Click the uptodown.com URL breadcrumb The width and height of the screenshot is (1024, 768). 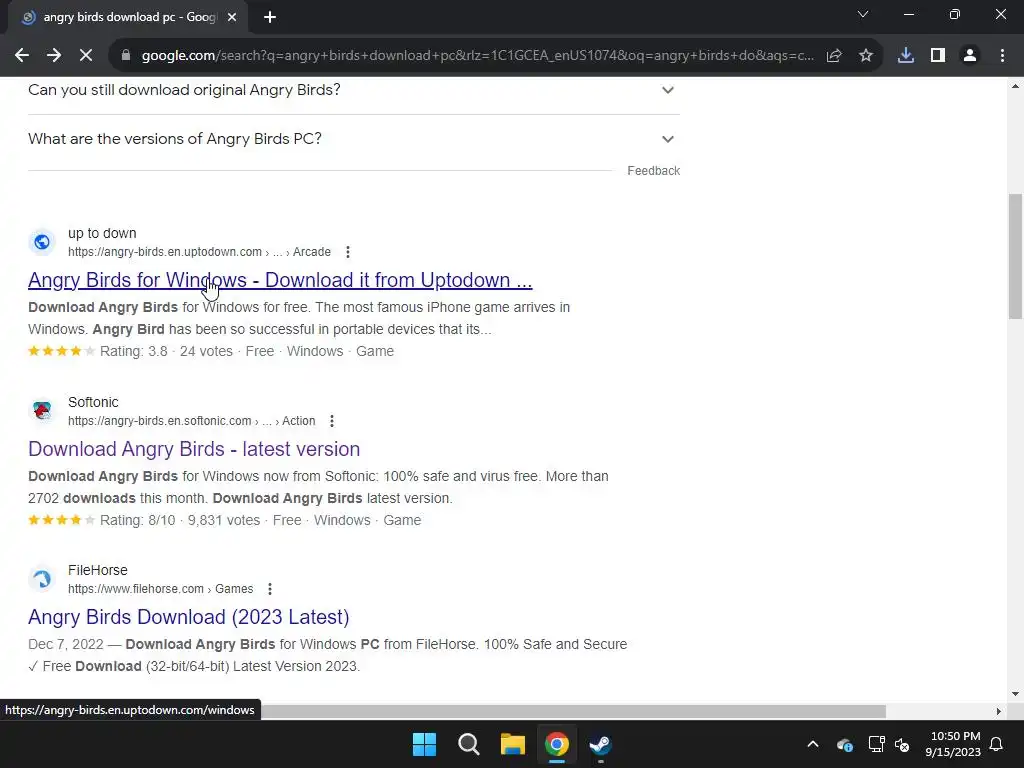[x=199, y=252]
